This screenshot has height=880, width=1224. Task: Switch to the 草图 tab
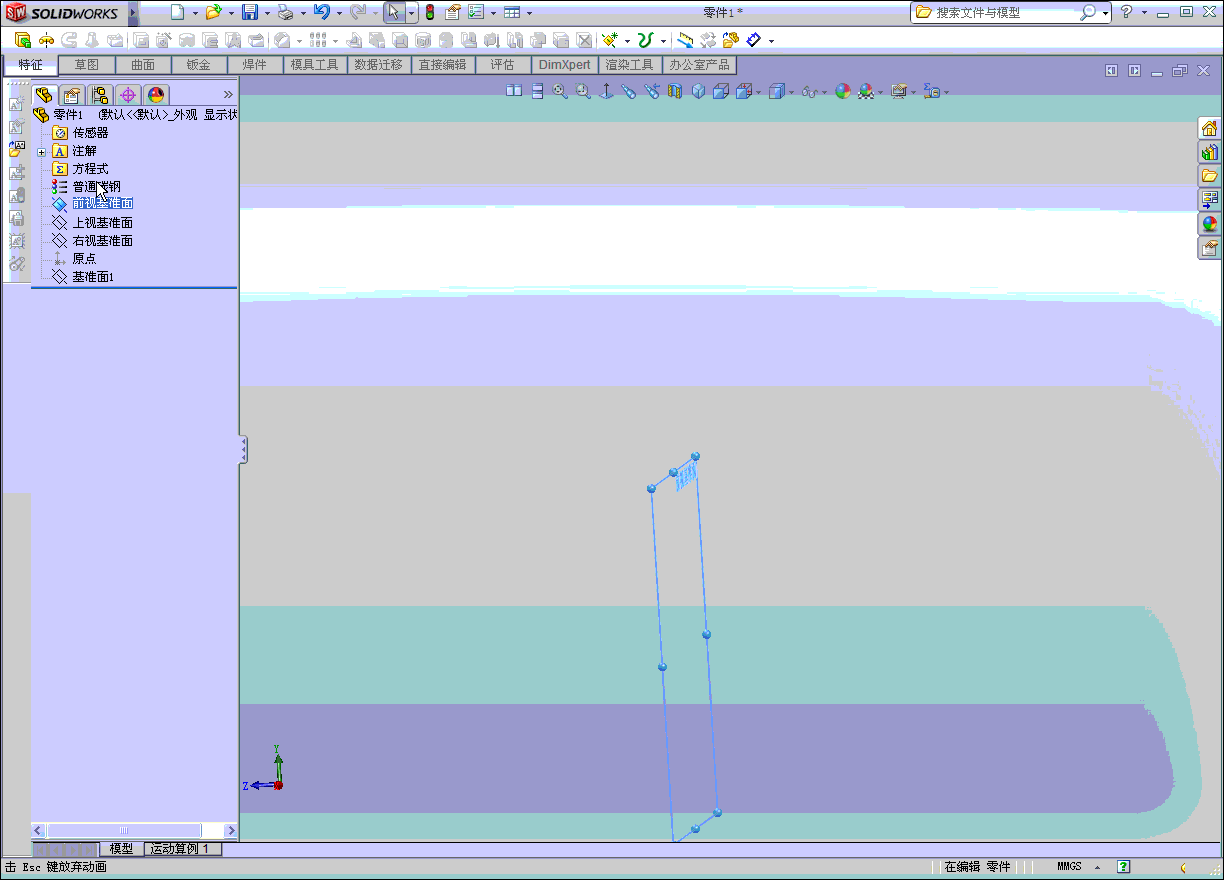pos(87,65)
